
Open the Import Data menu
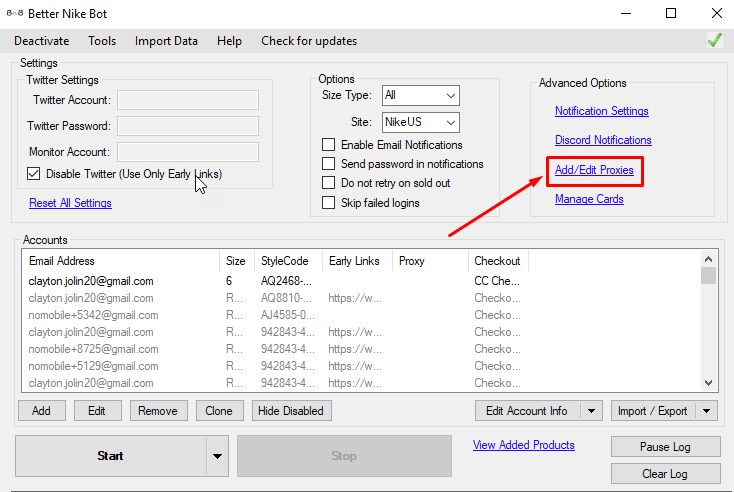(x=166, y=41)
